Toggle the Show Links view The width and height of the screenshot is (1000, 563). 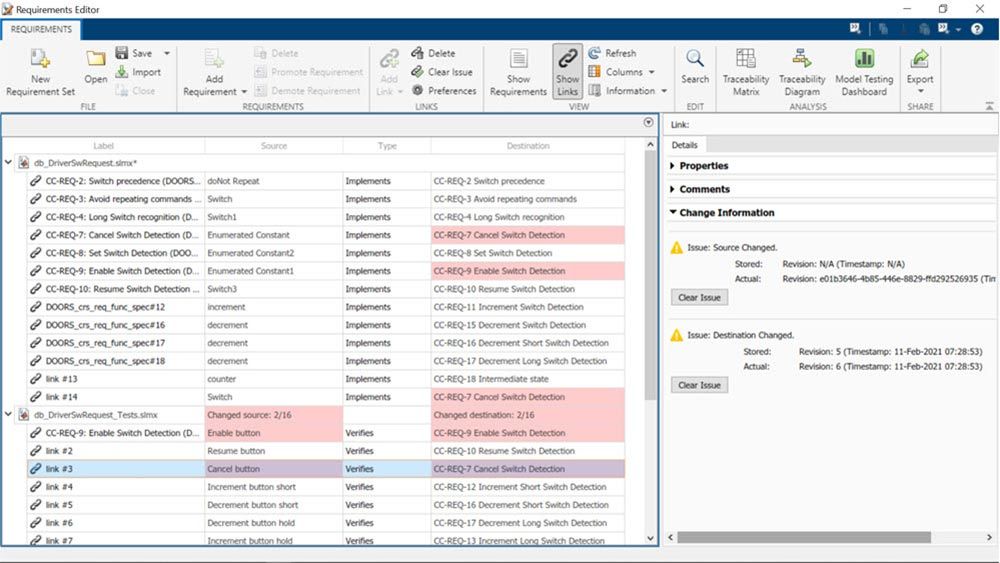tap(567, 70)
